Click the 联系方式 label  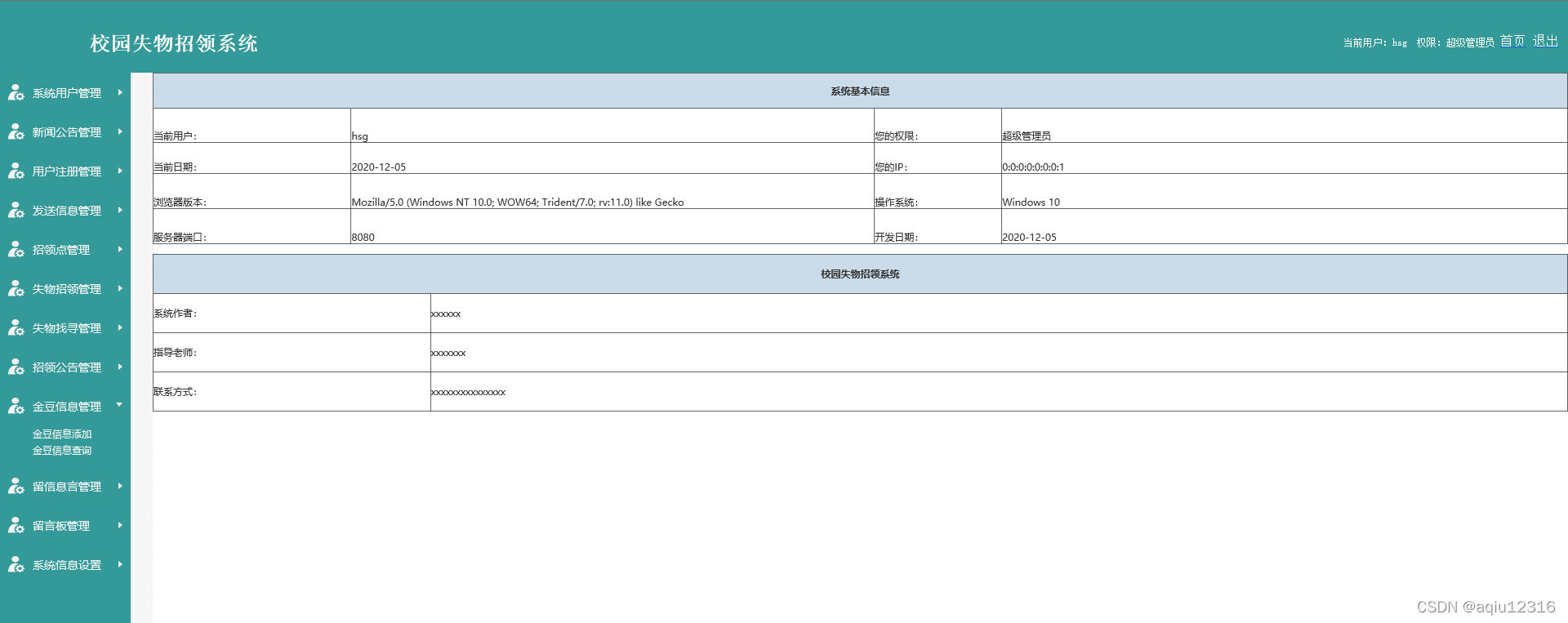[176, 392]
